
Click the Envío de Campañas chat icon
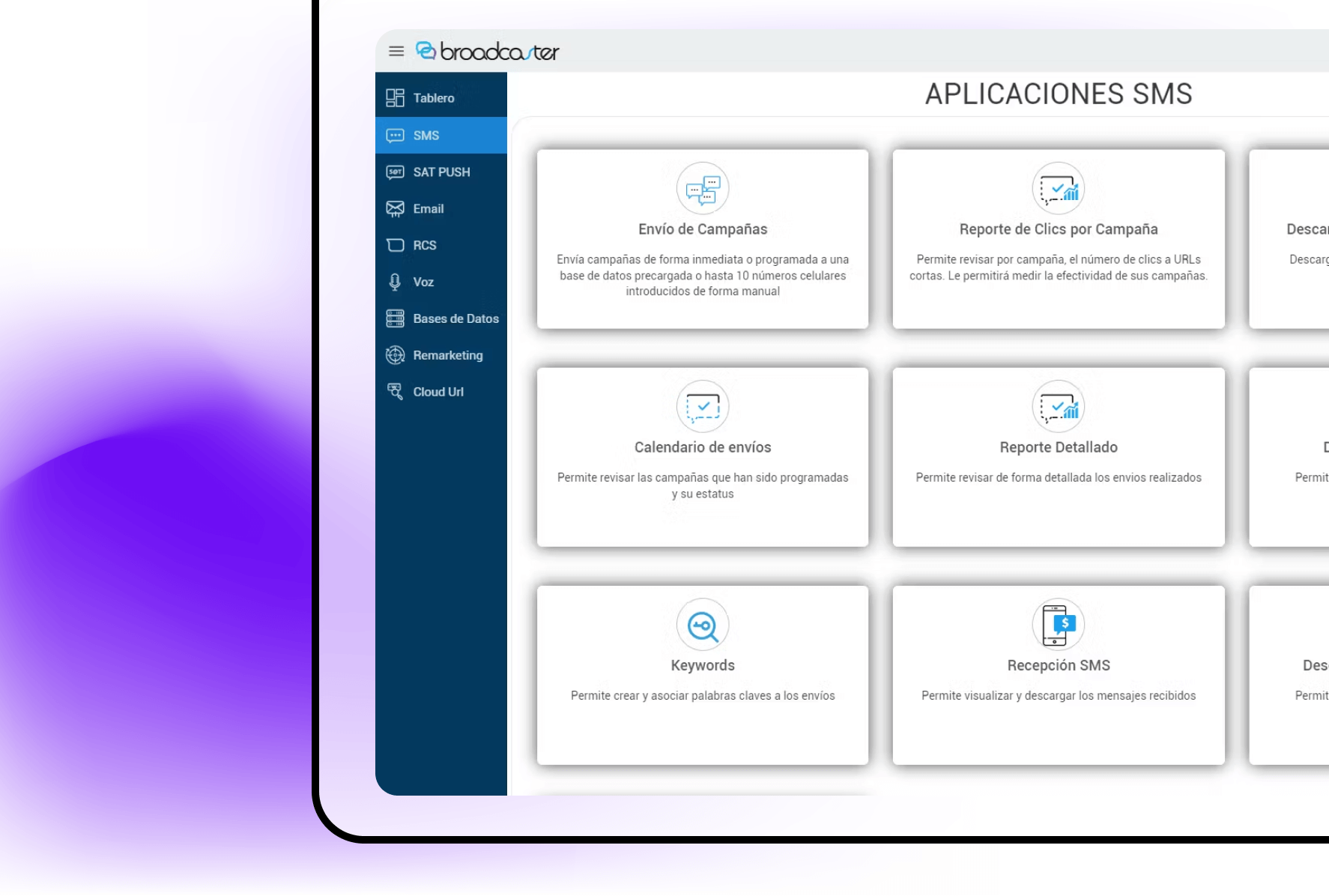703,189
